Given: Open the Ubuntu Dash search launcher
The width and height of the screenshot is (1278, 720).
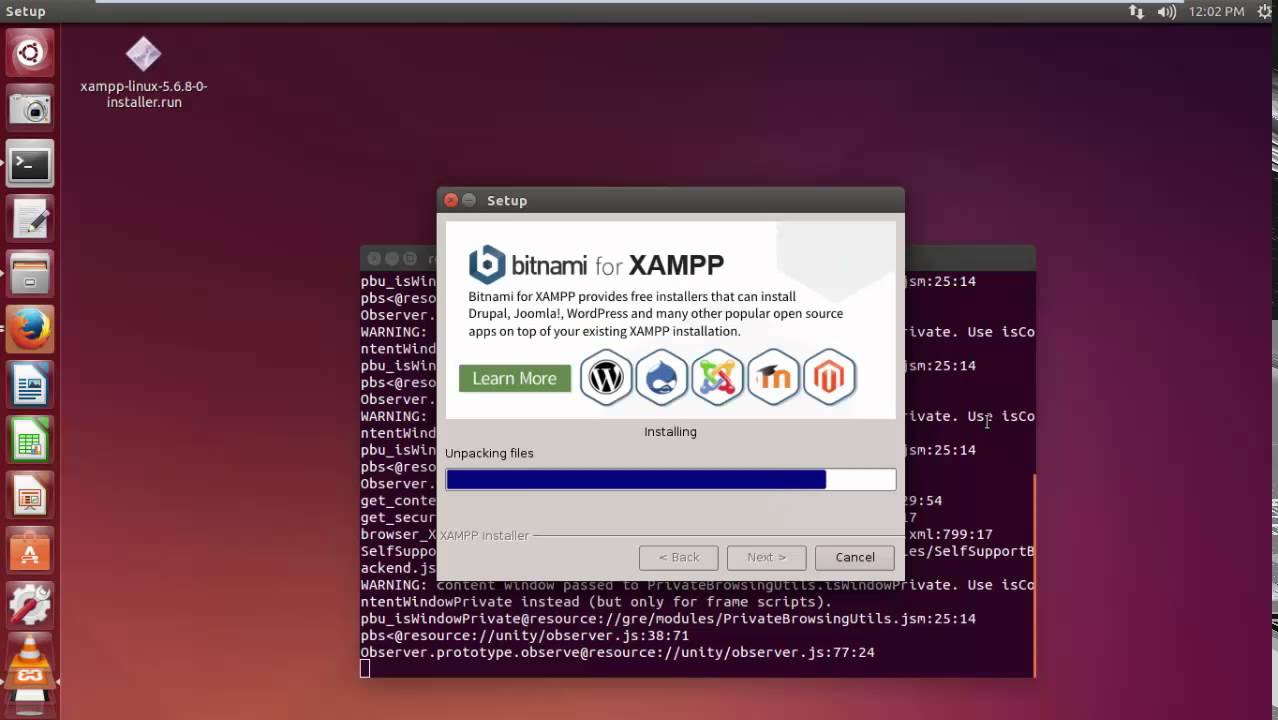Looking at the screenshot, I should pos(30,54).
